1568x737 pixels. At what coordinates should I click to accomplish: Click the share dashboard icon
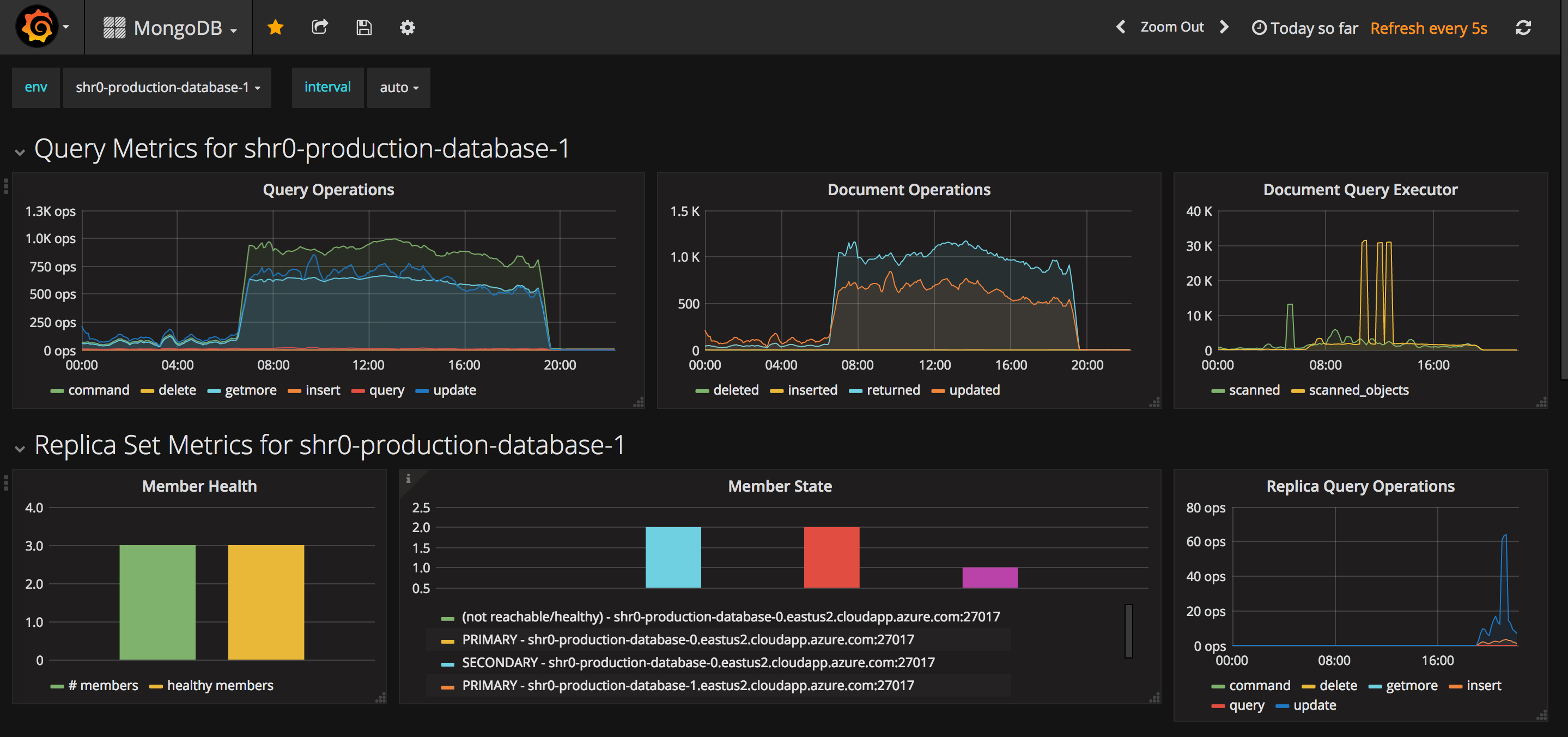point(320,27)
